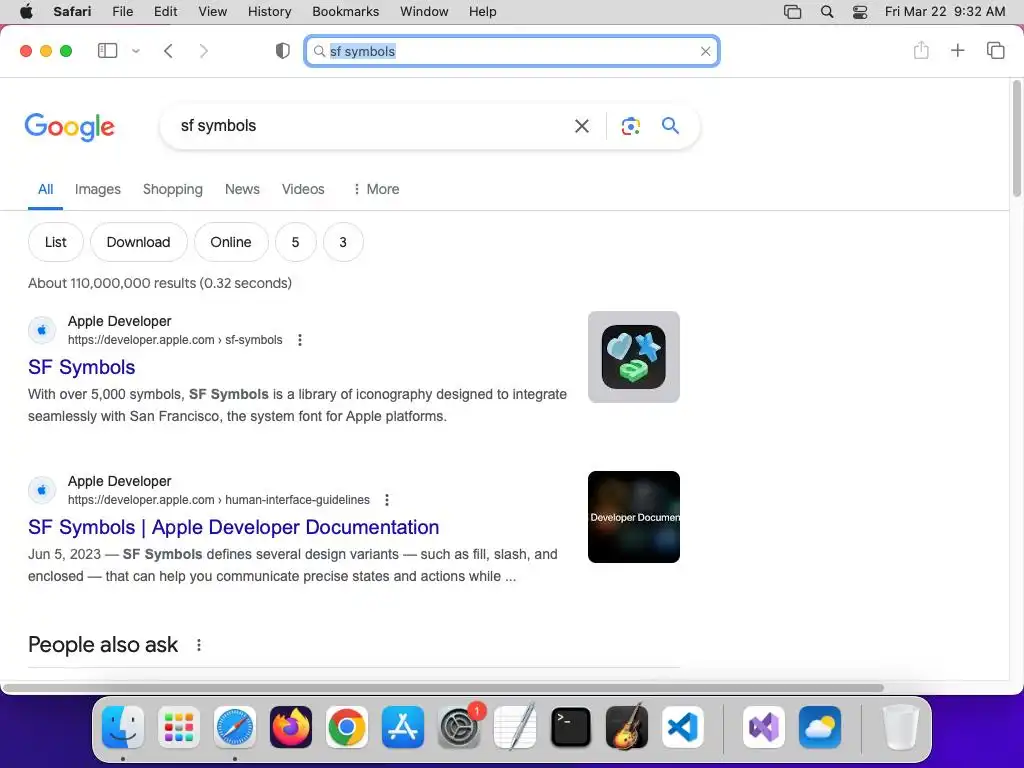Open Visual Studio Code from the Dock

[682, 727]
